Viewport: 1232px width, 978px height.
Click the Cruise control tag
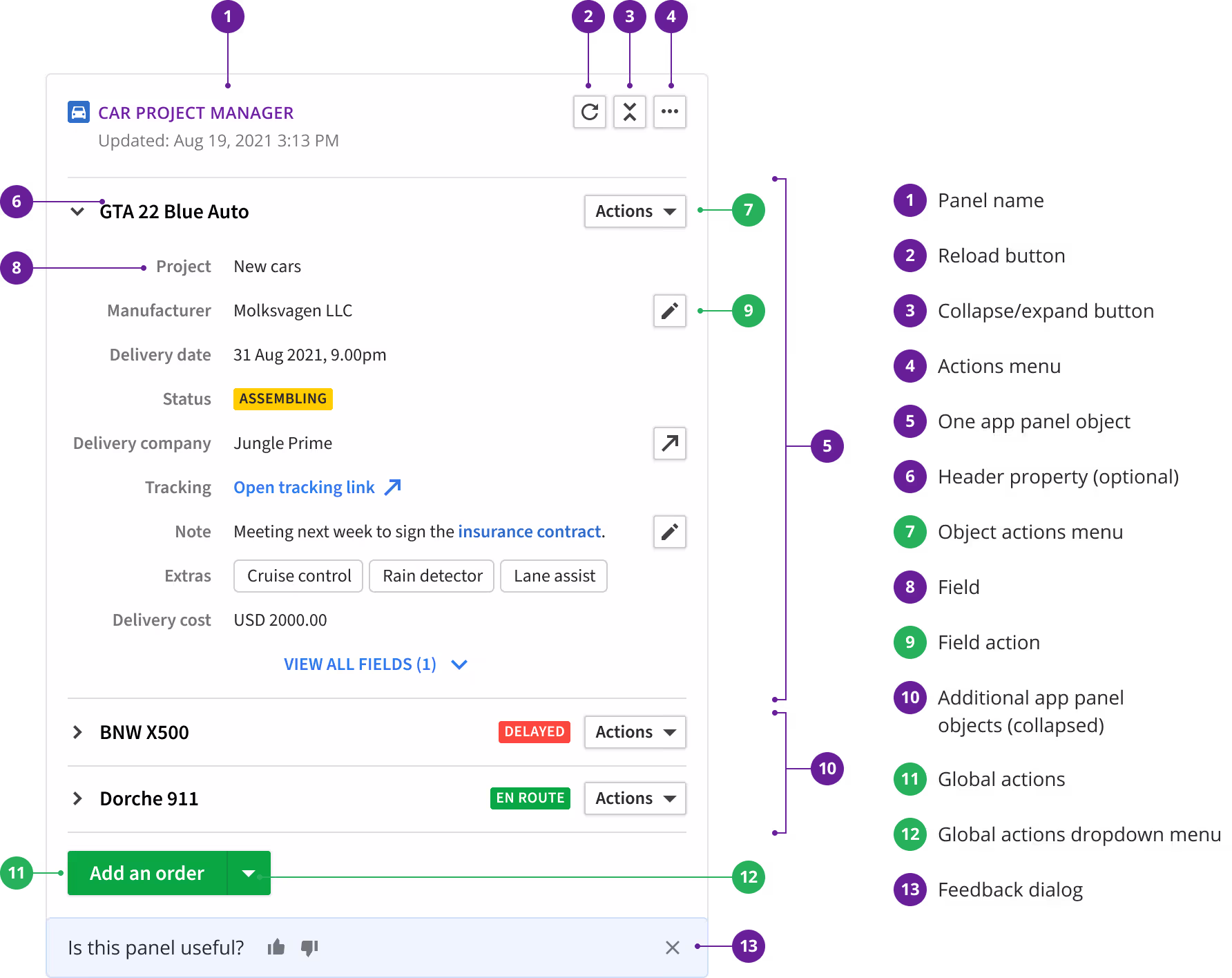pos(298,576)
